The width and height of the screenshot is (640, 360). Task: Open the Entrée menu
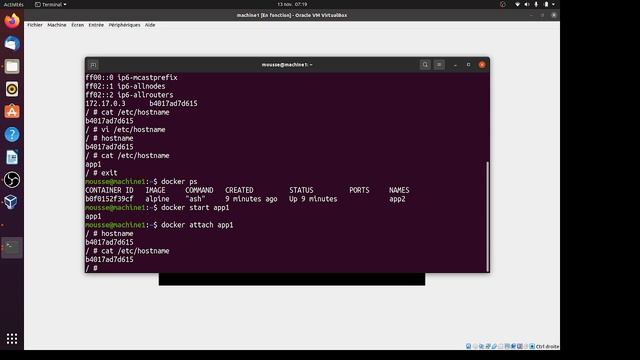click(x=96, y=25)
